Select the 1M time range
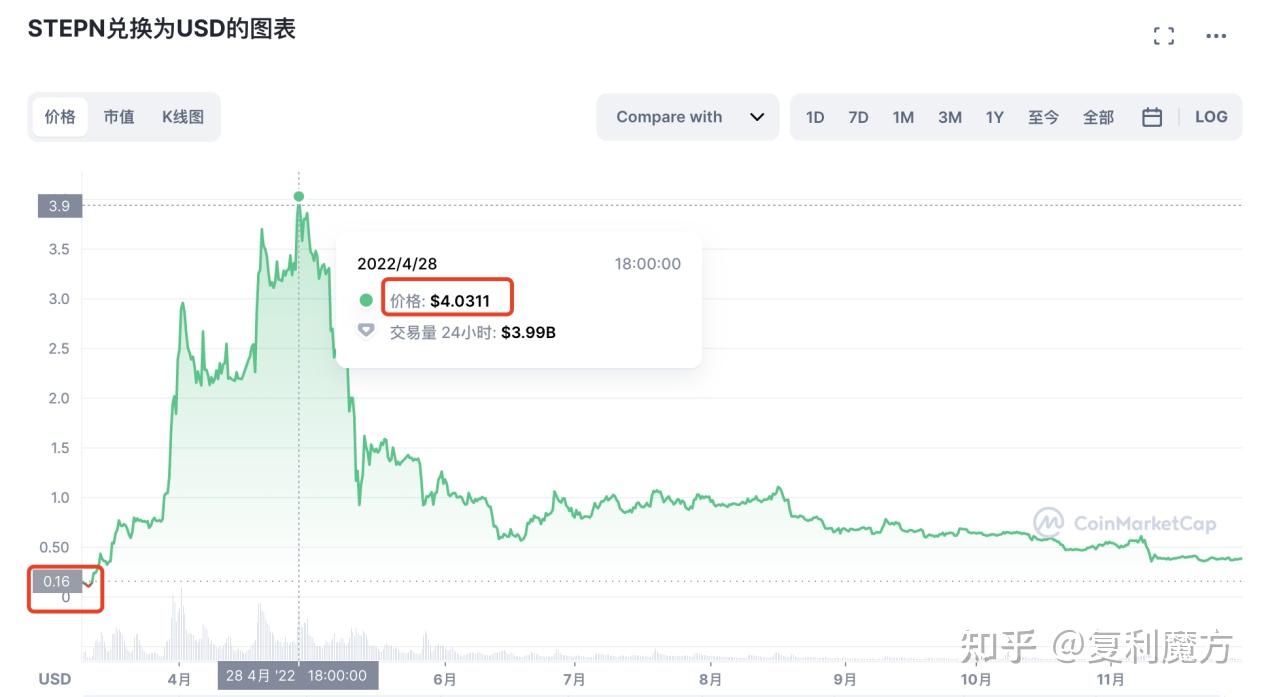 tap(903, 117)
